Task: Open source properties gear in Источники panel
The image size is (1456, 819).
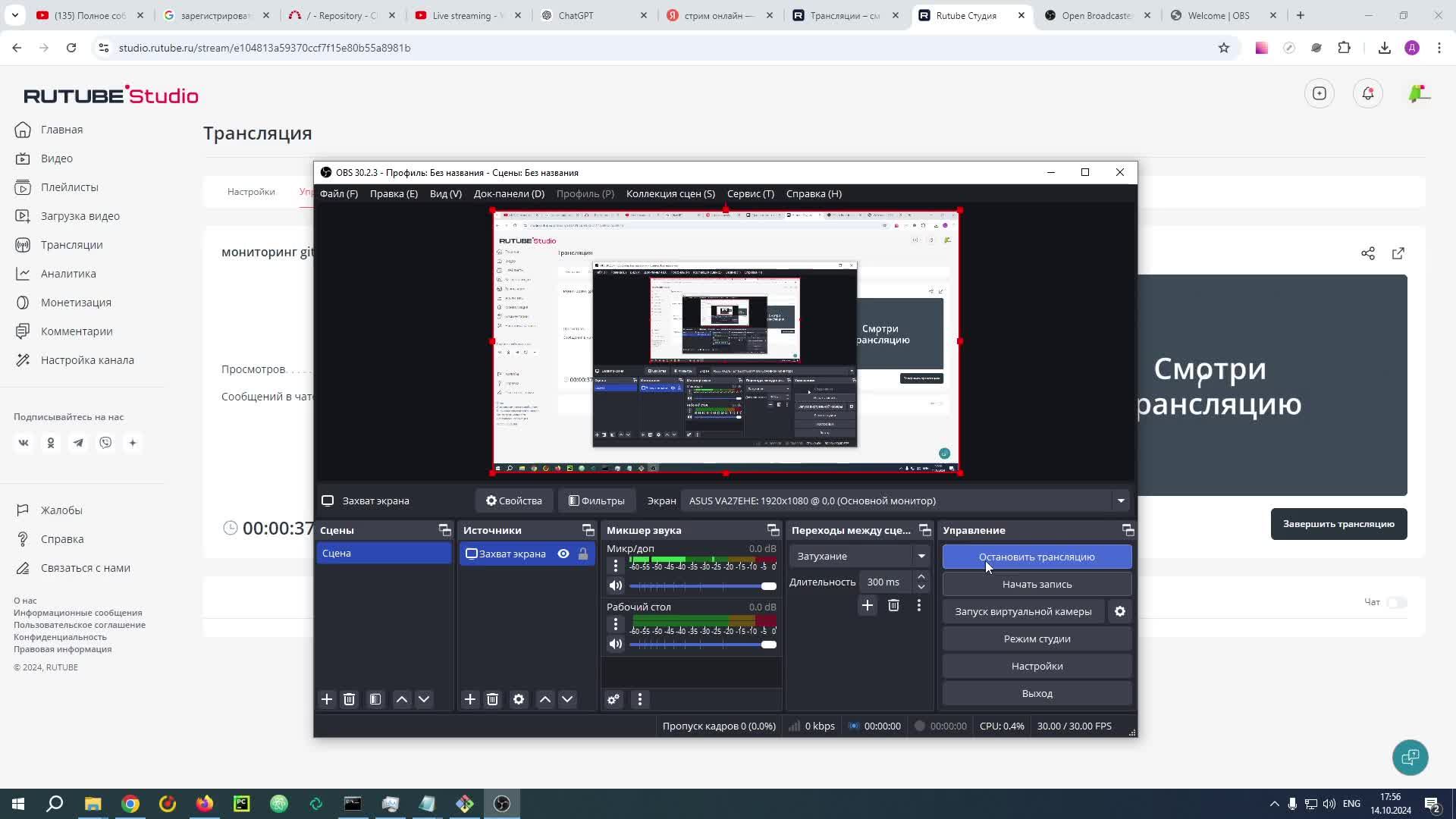Action: [518, 699]
